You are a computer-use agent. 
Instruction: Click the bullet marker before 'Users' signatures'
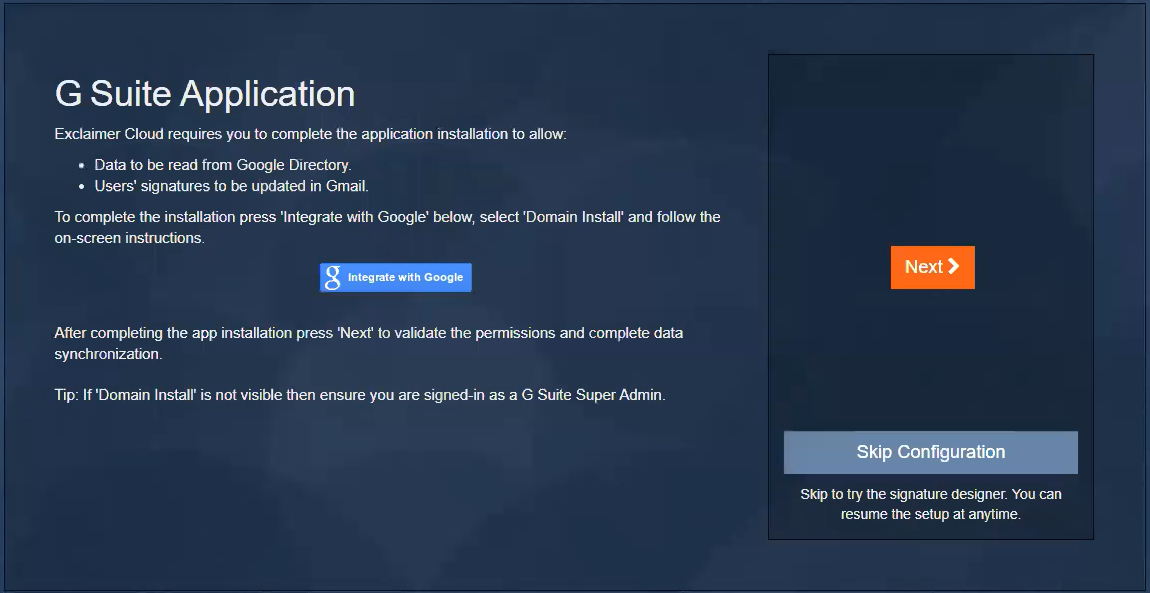click(82, 186)
